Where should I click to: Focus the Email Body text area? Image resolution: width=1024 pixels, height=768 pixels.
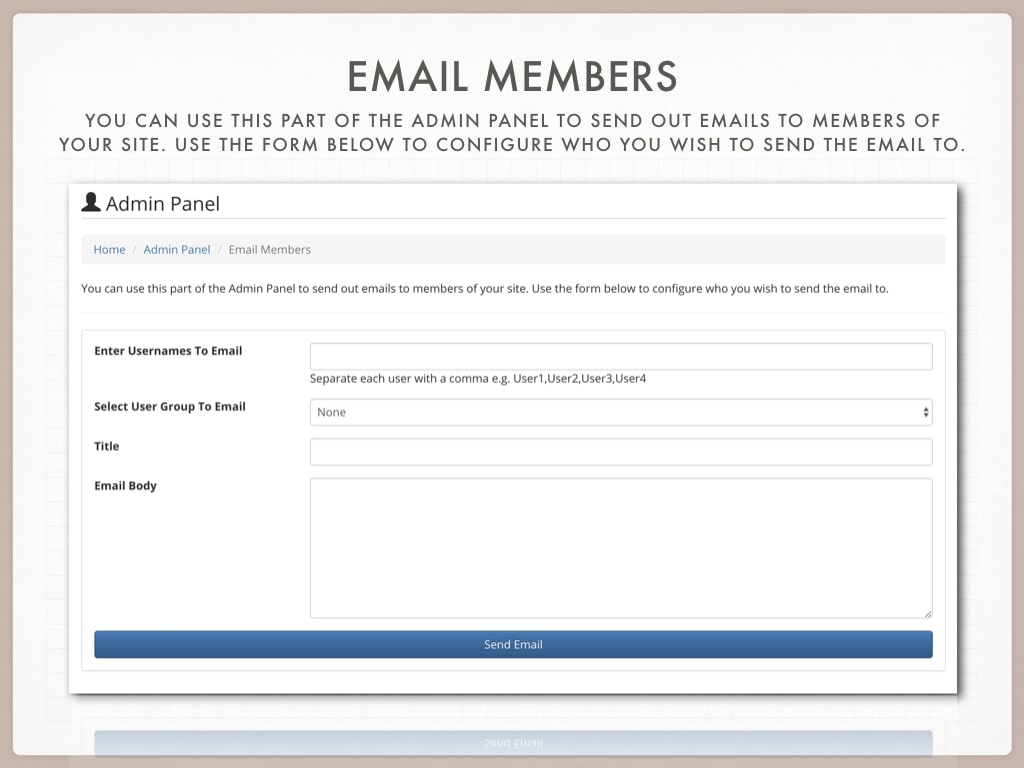coord(621,548)
